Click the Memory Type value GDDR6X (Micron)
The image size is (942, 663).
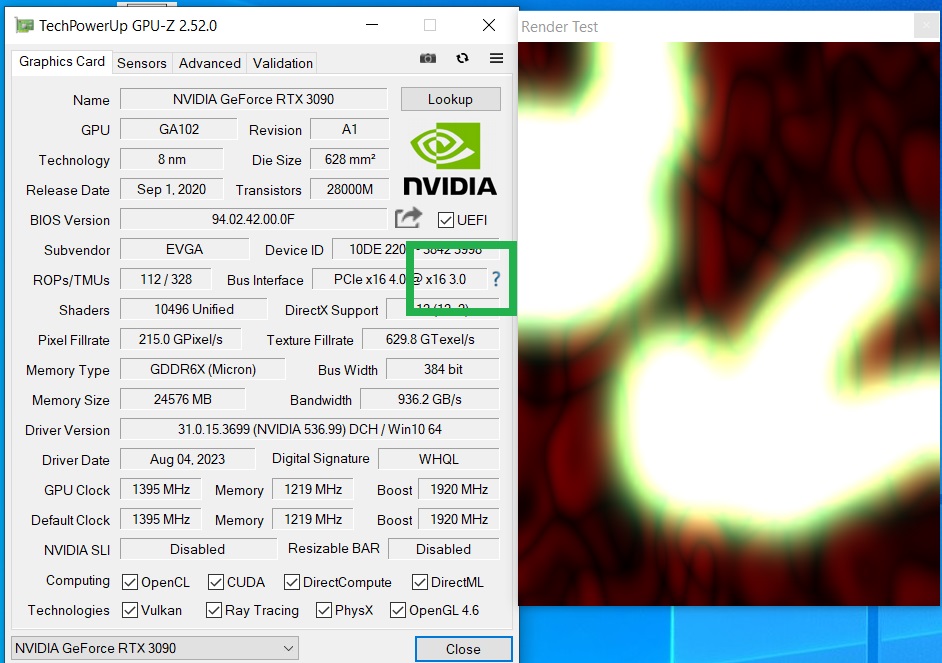pos(202,369)
